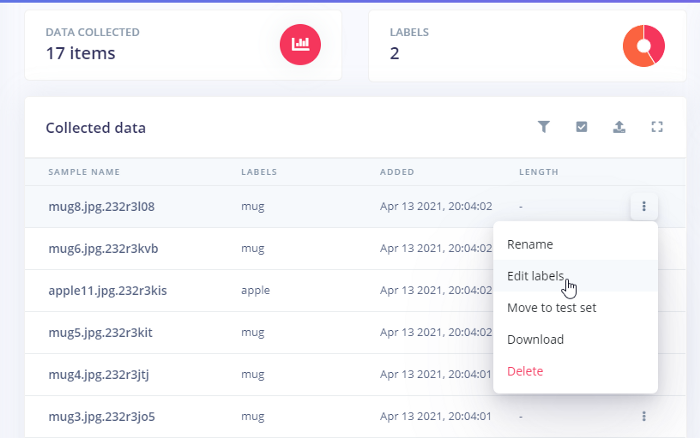
Task: Choose Move to test set option
Action: pos(551,308)
